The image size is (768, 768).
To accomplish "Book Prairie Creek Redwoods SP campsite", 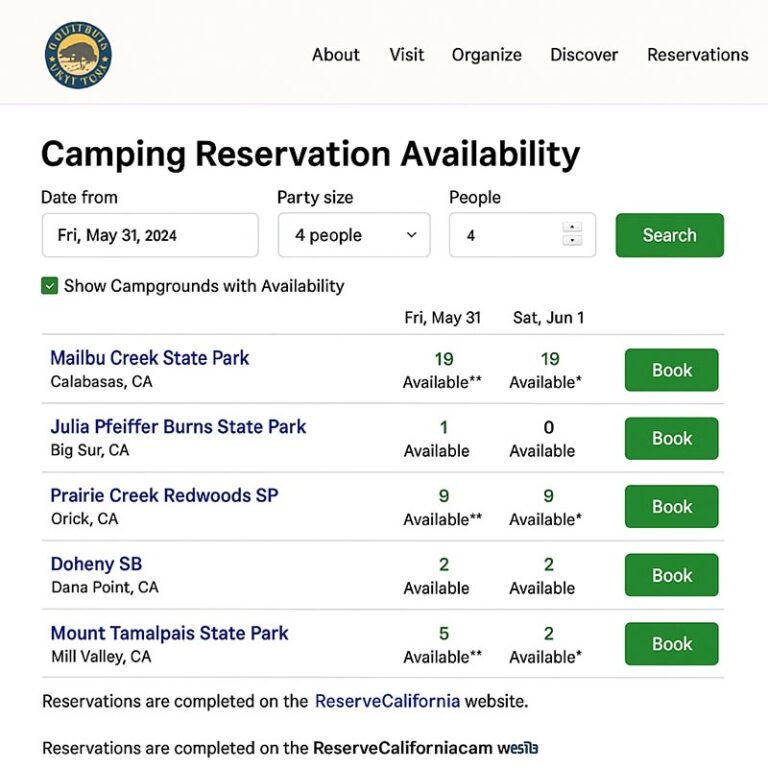I will tap(671, 507).
